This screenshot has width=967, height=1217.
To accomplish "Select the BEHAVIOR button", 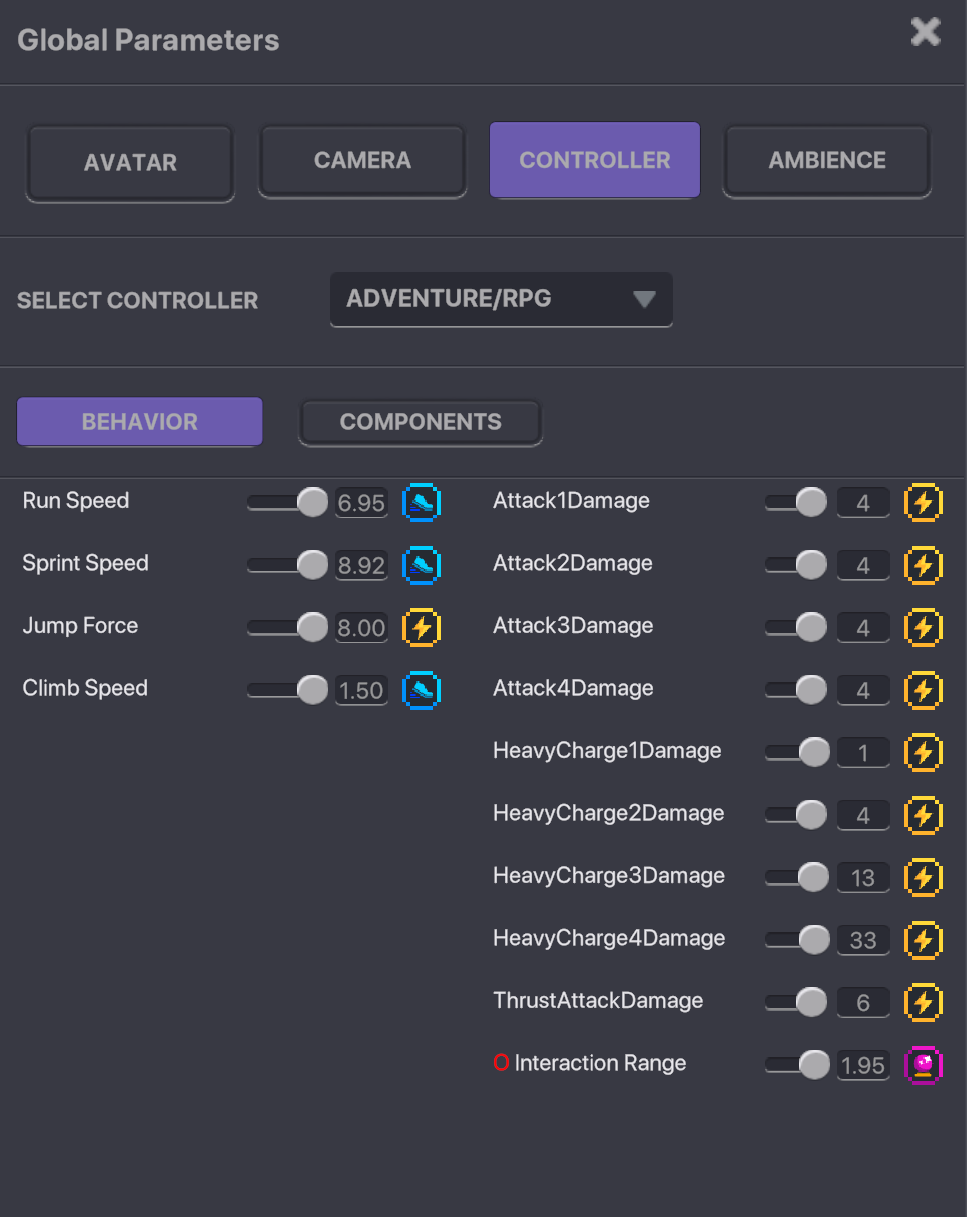I will click(x=140, y=422).
